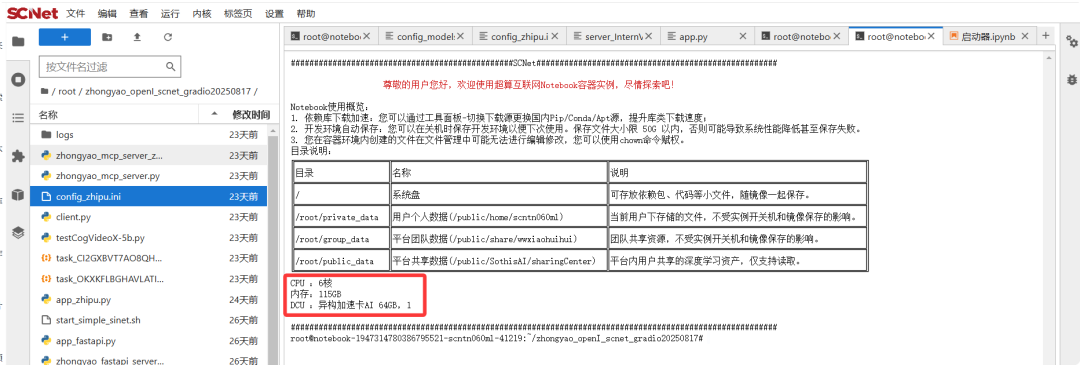Select the highlighted config_zhipu.ini file
Viewport: 1080px width, 365px height.
149,197
